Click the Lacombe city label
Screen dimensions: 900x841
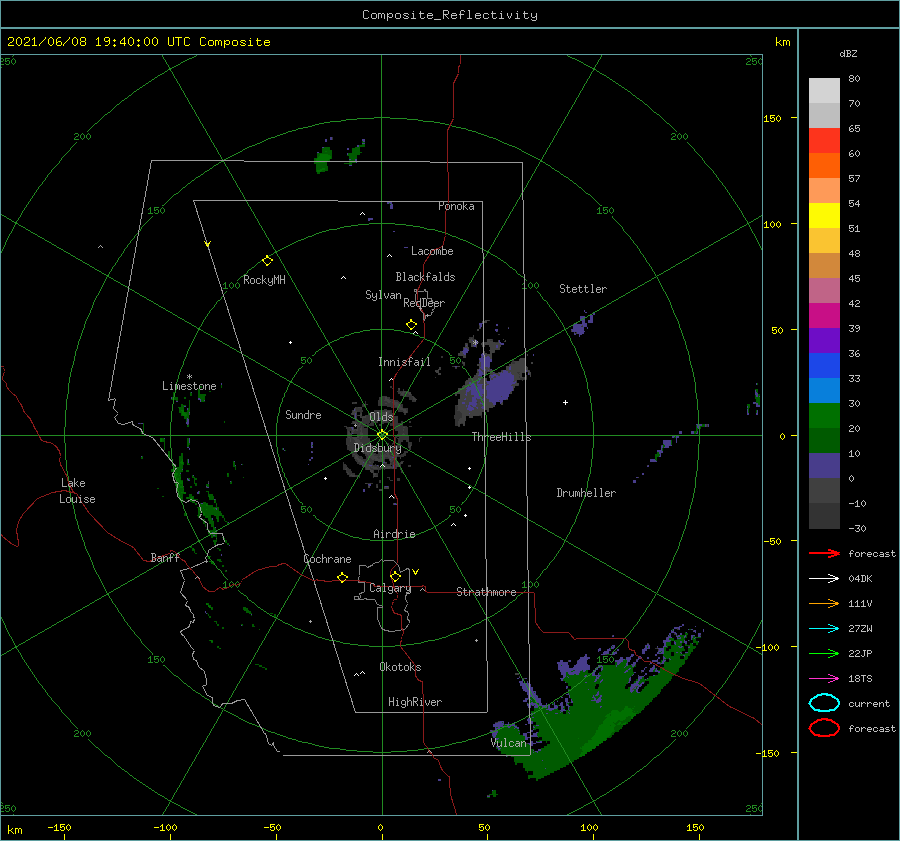[x=432, y=251]
